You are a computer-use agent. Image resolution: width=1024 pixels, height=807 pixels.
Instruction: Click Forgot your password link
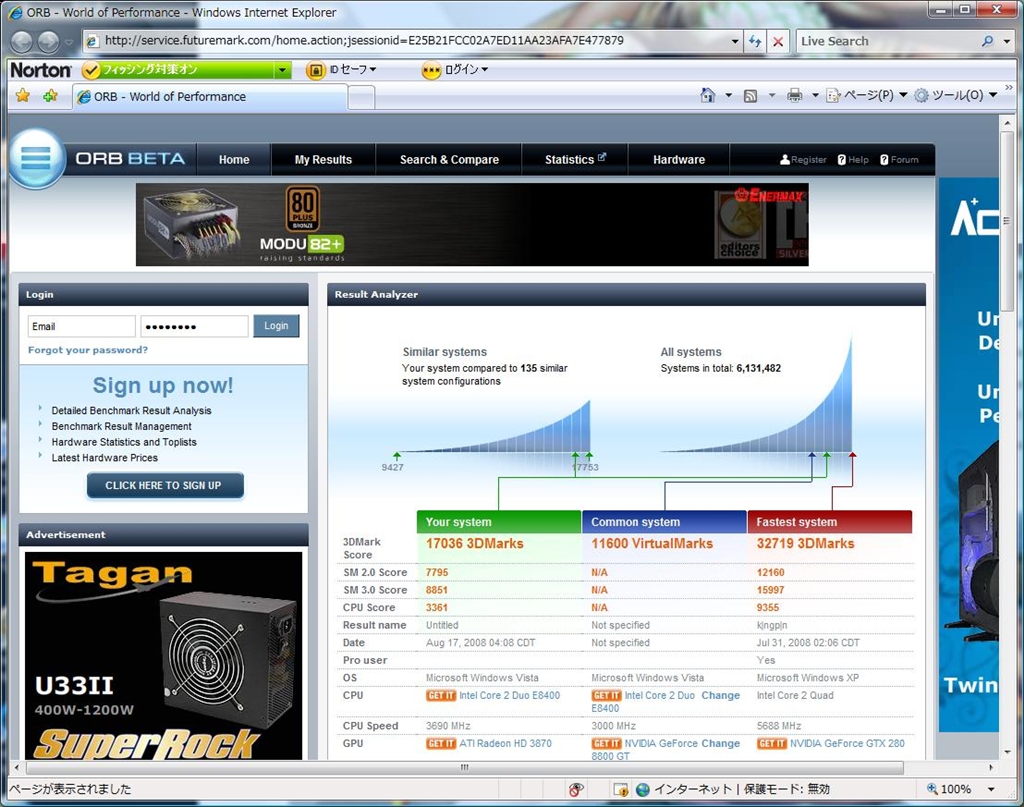click(x=88, y=350)
